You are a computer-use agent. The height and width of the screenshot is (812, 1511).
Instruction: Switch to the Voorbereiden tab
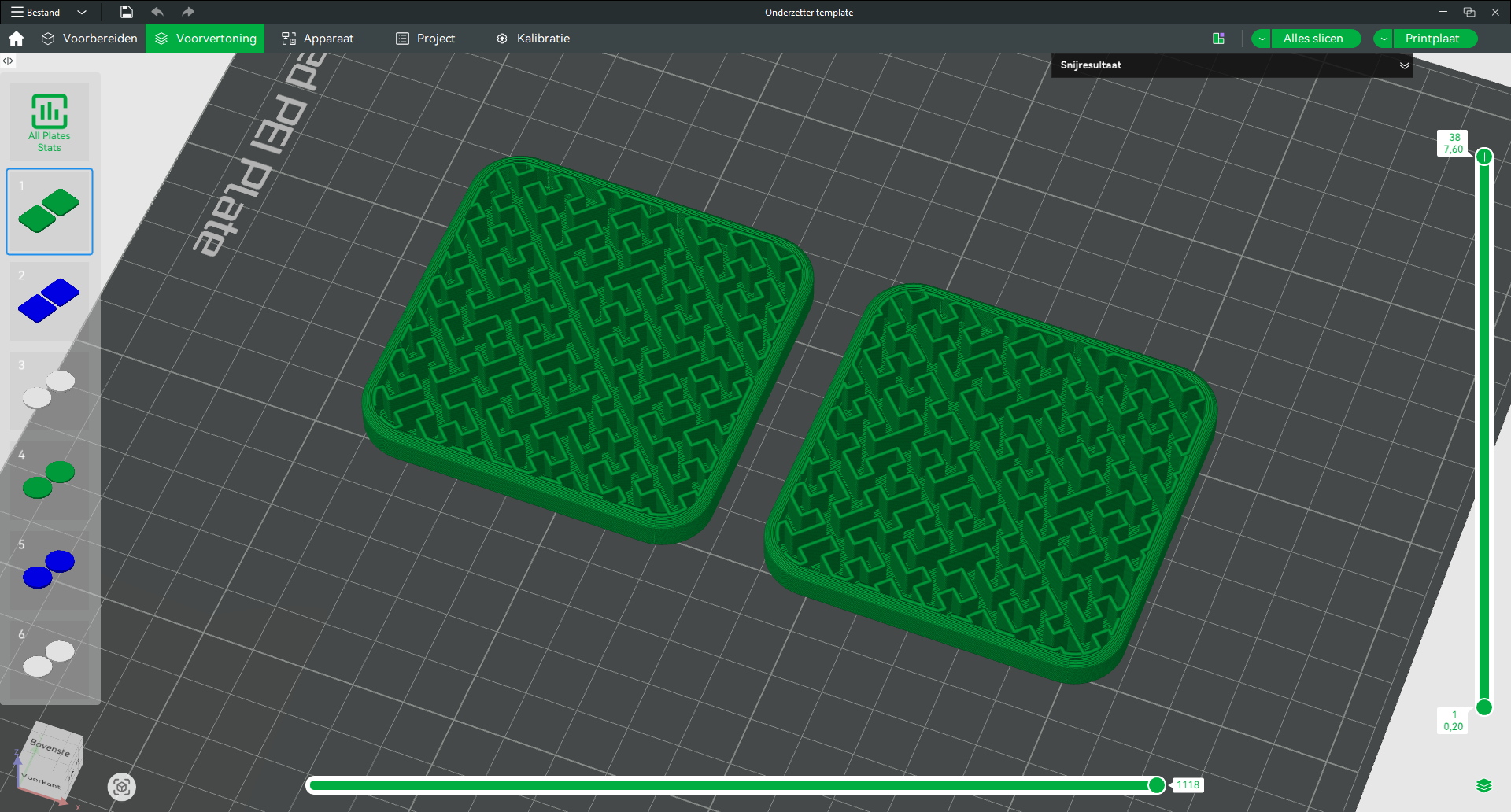pyautogui.click(x=89, y=39)
